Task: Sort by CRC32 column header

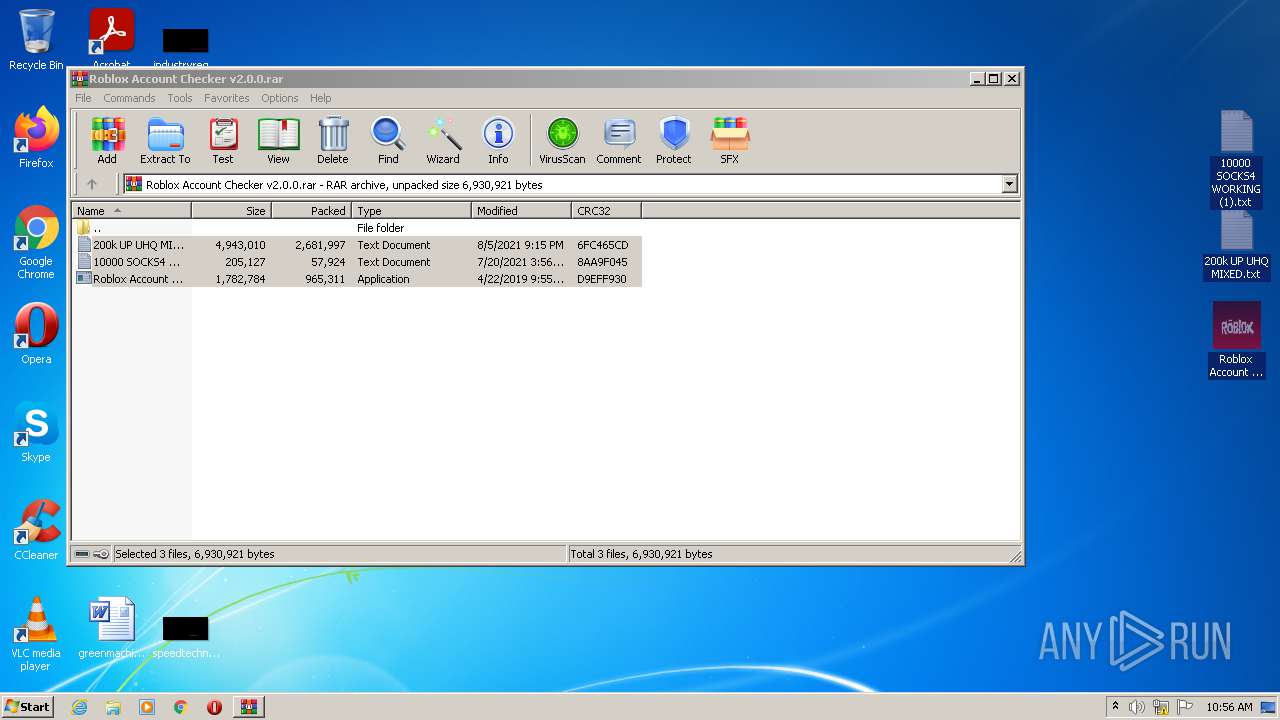Action: tap(606, 211)
